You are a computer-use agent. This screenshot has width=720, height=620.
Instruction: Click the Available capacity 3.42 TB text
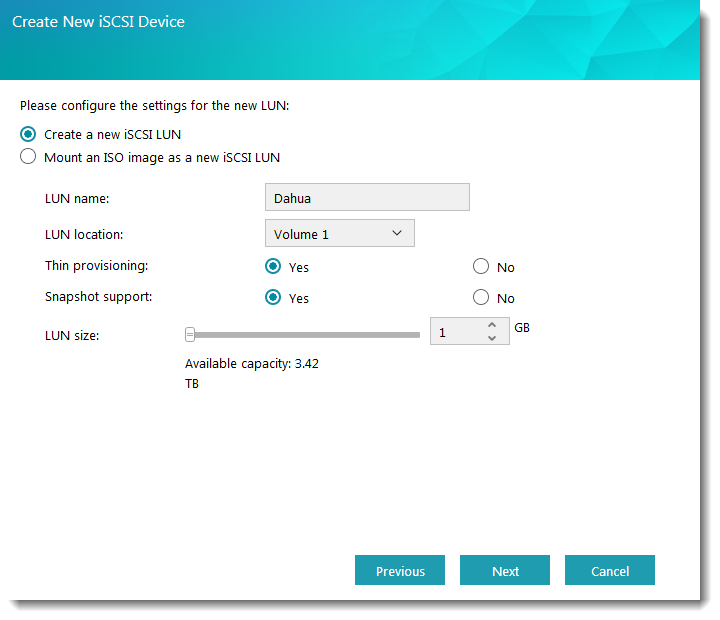point(251,364)
